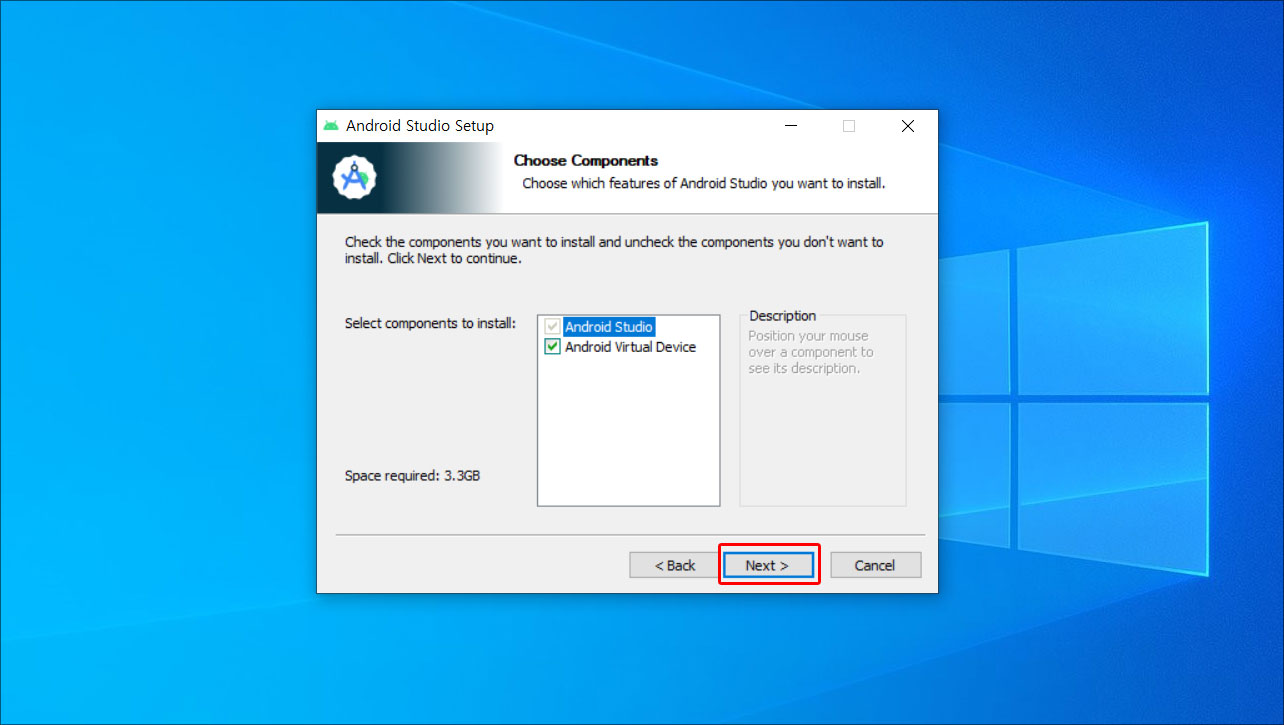Click the Android Studio compass logo
Viewport: 1284px width, 725px height.
(x=354, y=177)
